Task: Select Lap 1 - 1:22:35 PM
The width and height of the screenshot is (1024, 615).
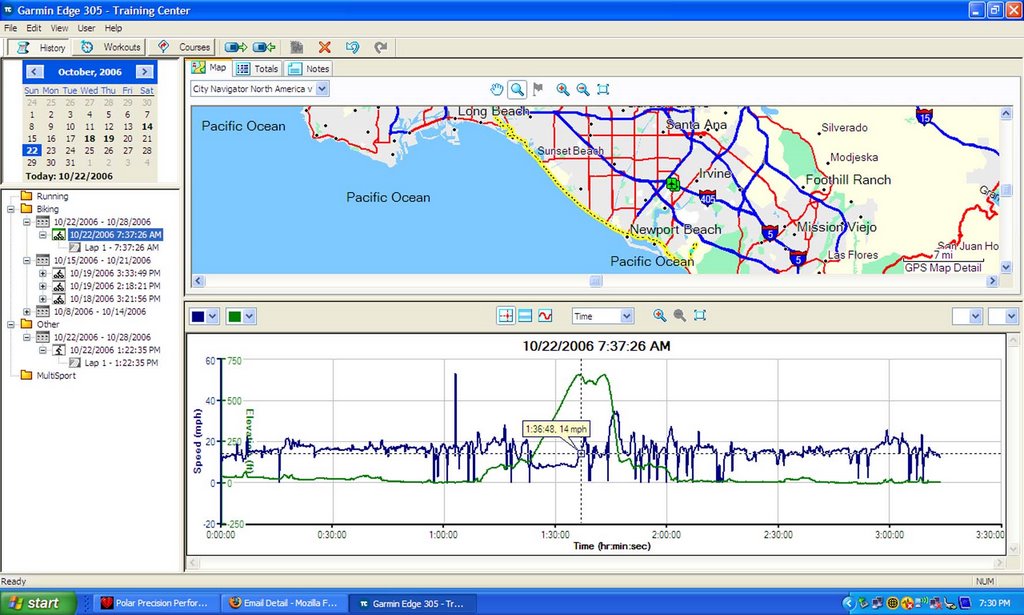Action: tap(121, 363)
